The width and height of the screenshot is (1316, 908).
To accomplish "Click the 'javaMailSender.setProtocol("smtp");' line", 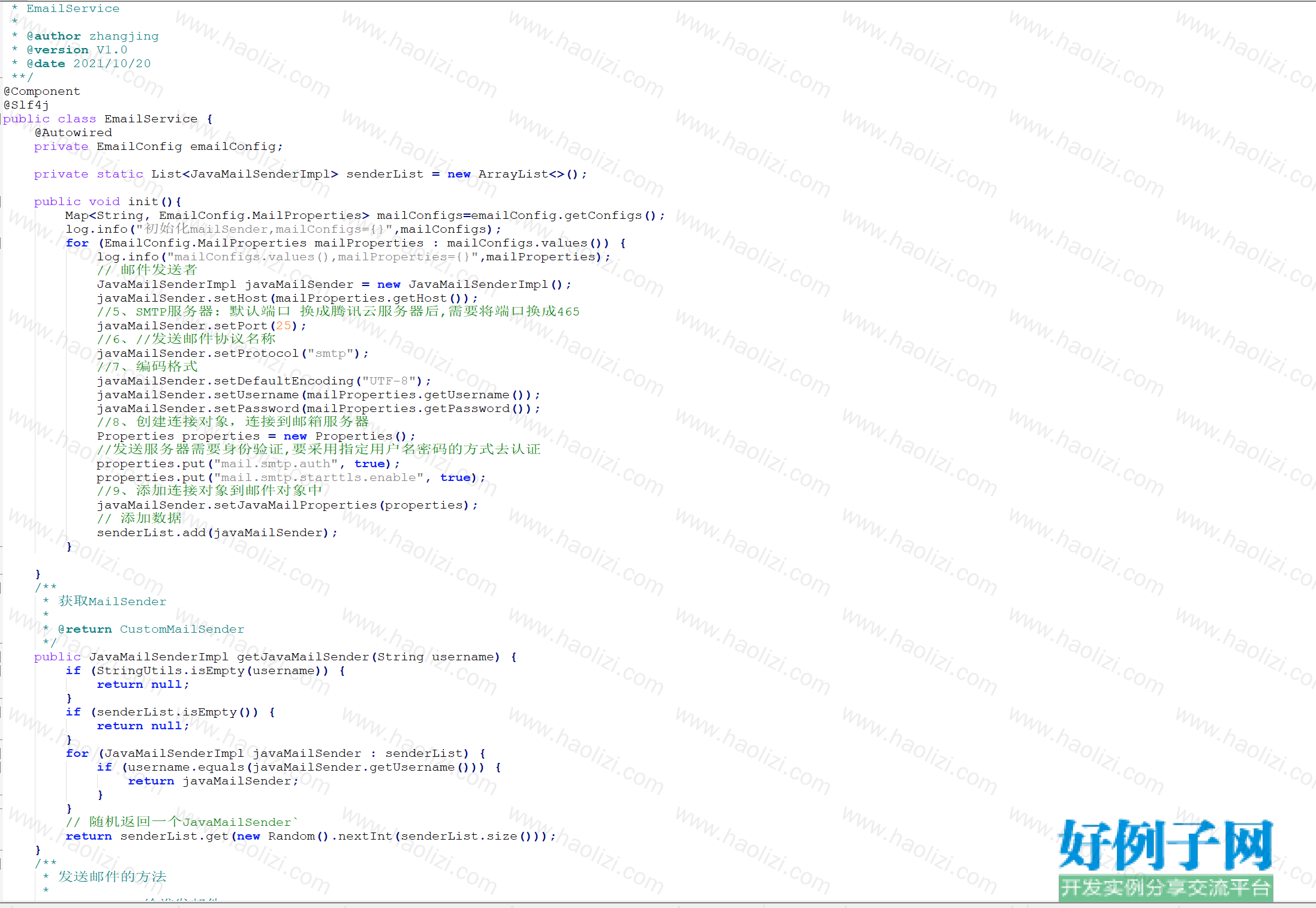I will (233, 353).
